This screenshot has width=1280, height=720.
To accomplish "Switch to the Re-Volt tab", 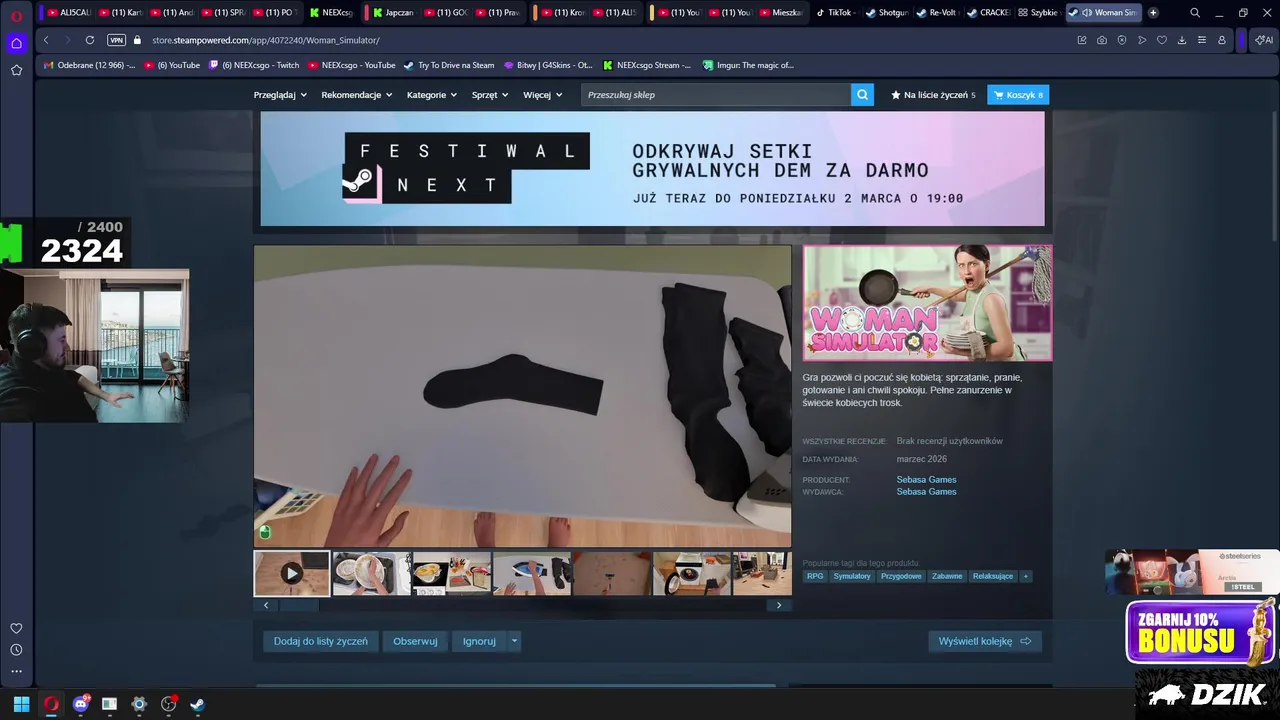I will click(x=937, y=13).
